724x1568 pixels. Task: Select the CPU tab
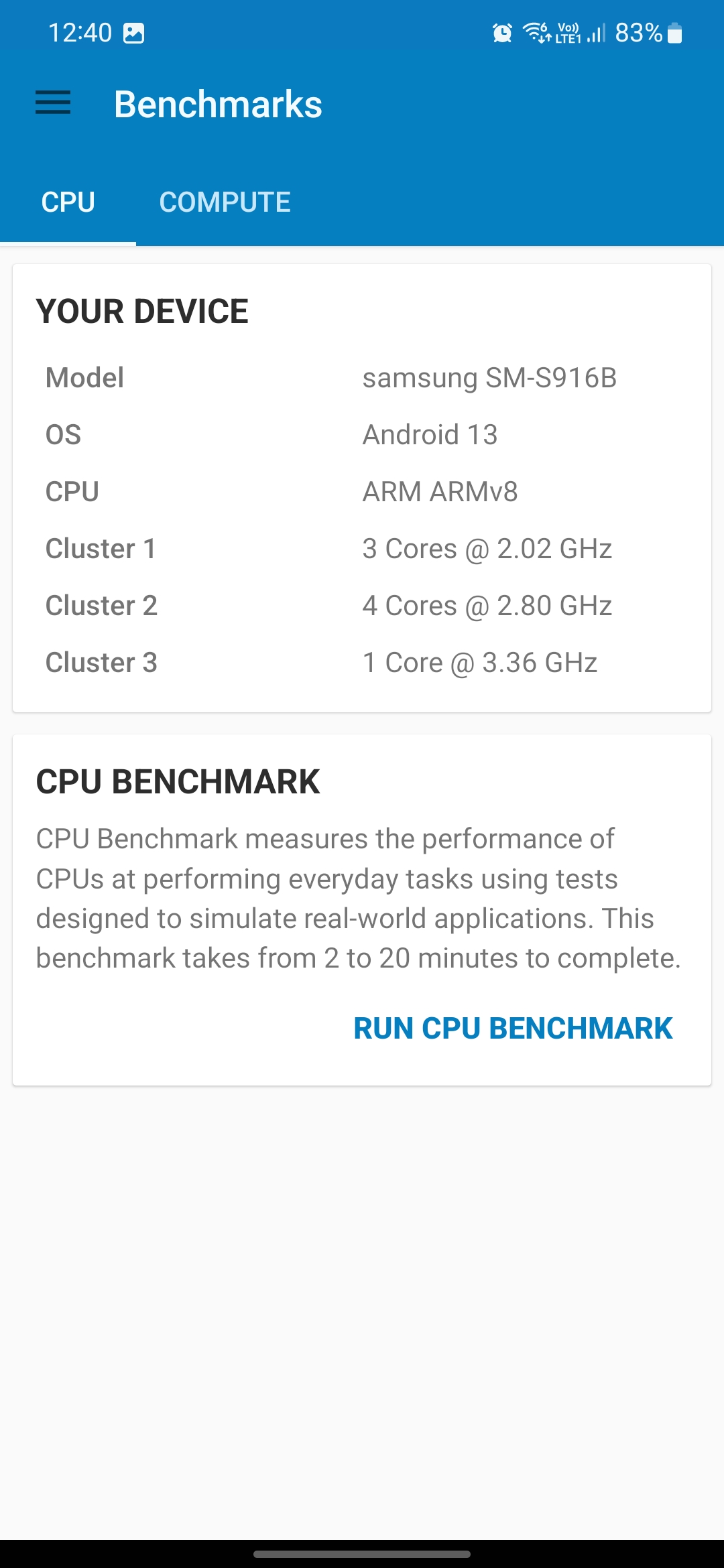[68, 202]
